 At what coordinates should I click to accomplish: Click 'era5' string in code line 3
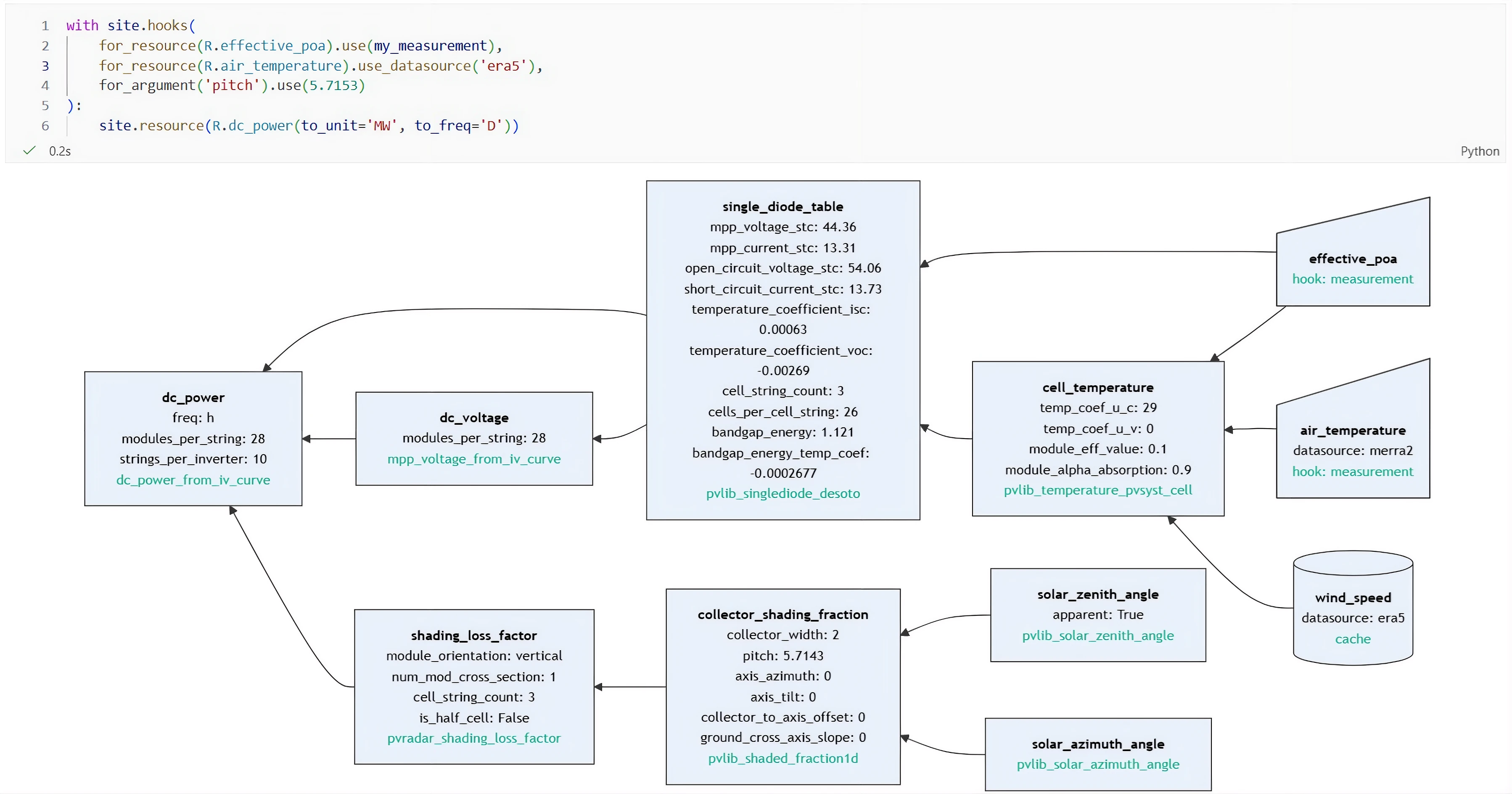503,66
